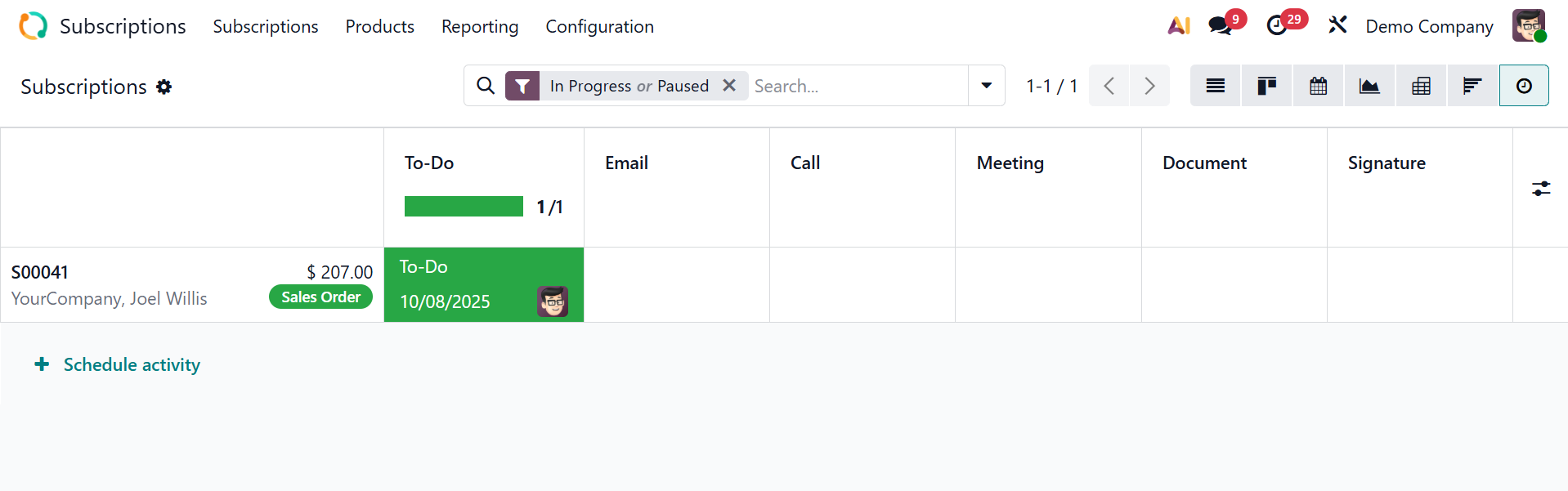1568x491 pixels.
Task: Expand the search filter options dropdown
Action: pos(987,86)
